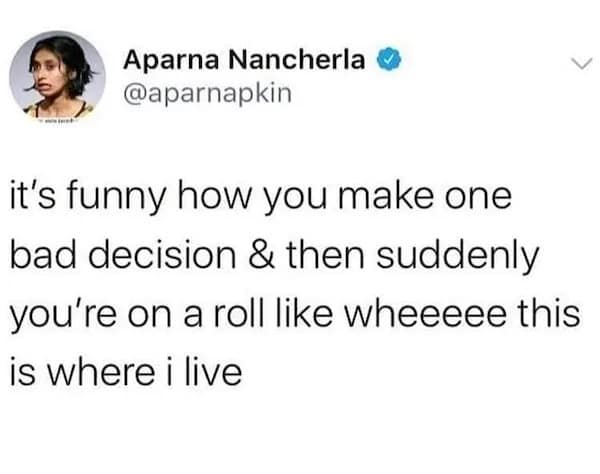This screenshot has height=474, width=600.
Task: Click the blue verified badge icon
Action: (387, 59)
